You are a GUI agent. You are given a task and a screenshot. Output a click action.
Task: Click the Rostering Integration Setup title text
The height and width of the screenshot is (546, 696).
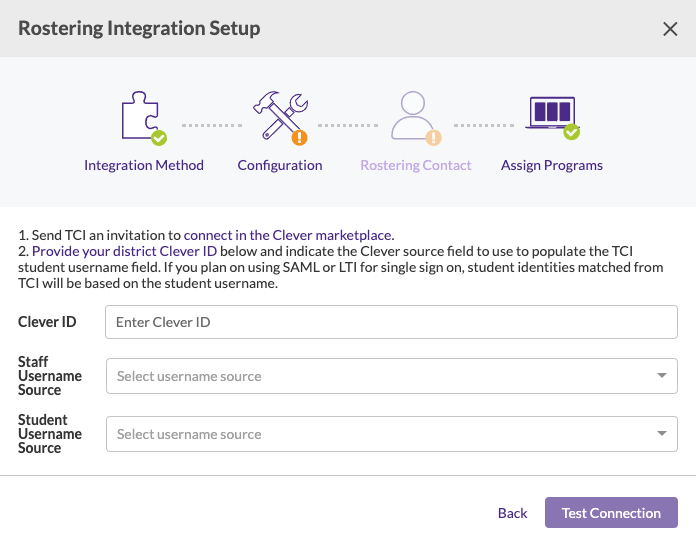[139, 28]
